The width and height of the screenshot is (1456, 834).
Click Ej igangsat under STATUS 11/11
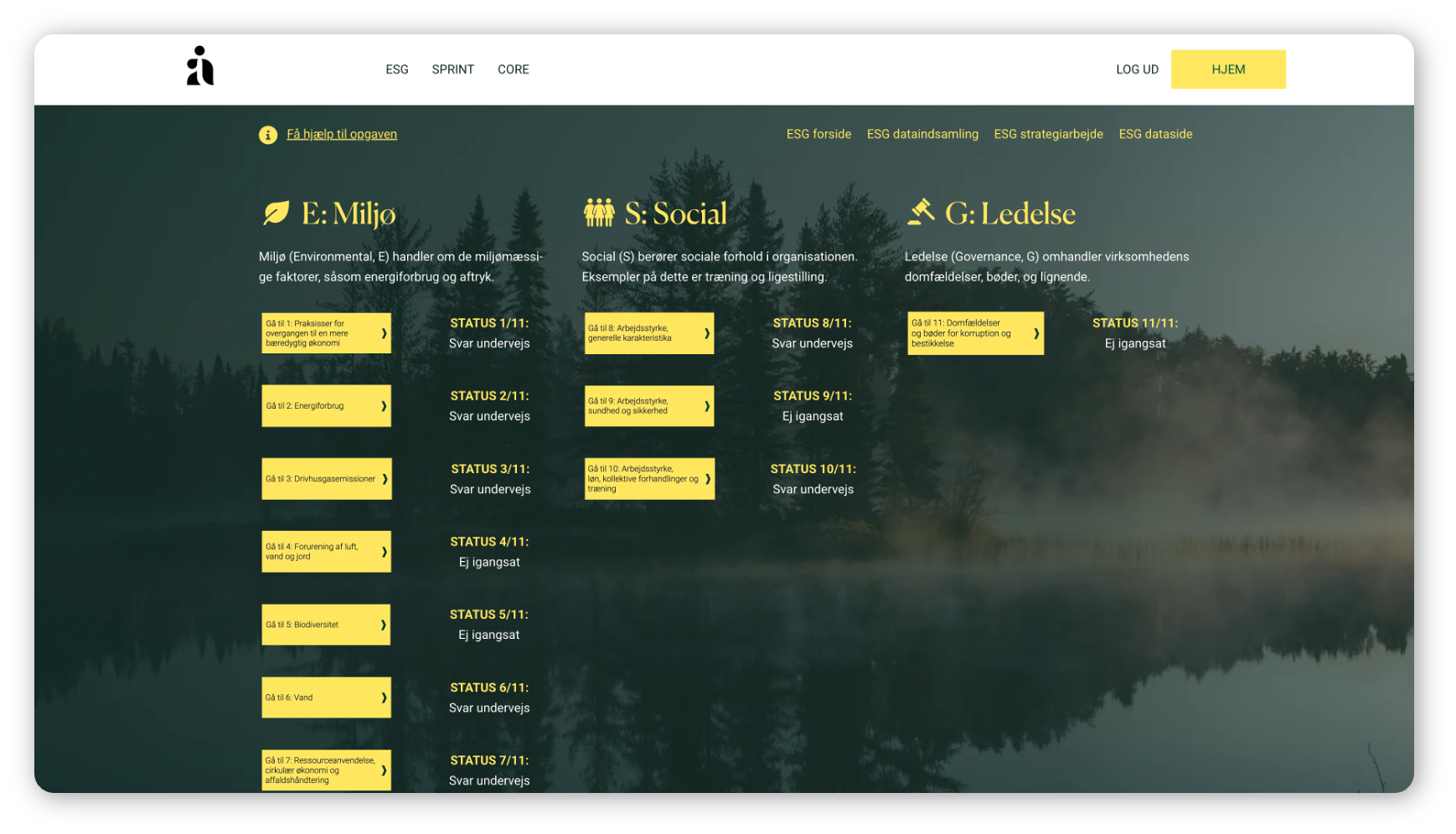point(1135,343)
